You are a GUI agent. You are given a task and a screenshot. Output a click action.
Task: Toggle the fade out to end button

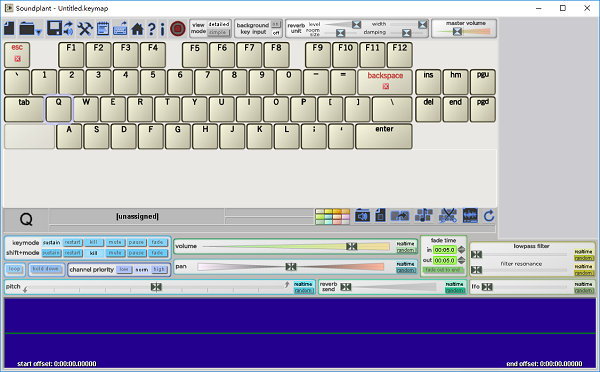[x=442, y=270]
